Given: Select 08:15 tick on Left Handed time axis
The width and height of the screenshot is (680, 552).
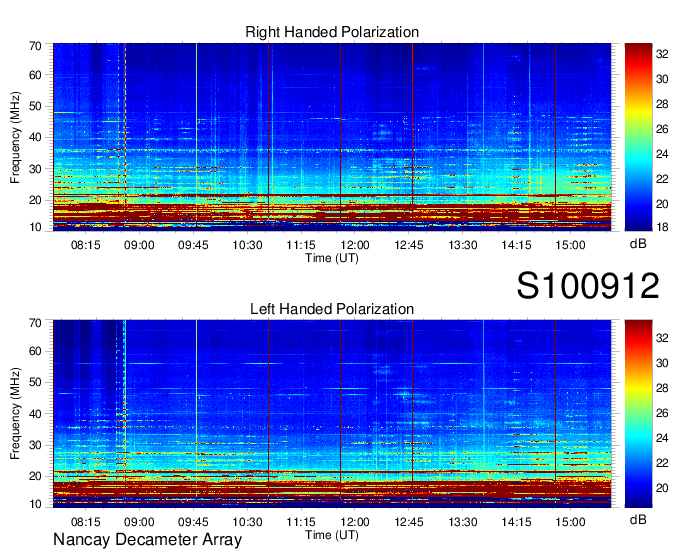Looking at the screenshot, I should pos(85,522).
